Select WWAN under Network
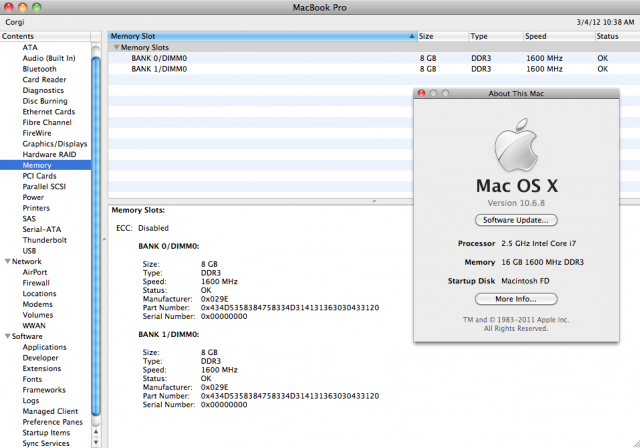 tap(34, 326)
